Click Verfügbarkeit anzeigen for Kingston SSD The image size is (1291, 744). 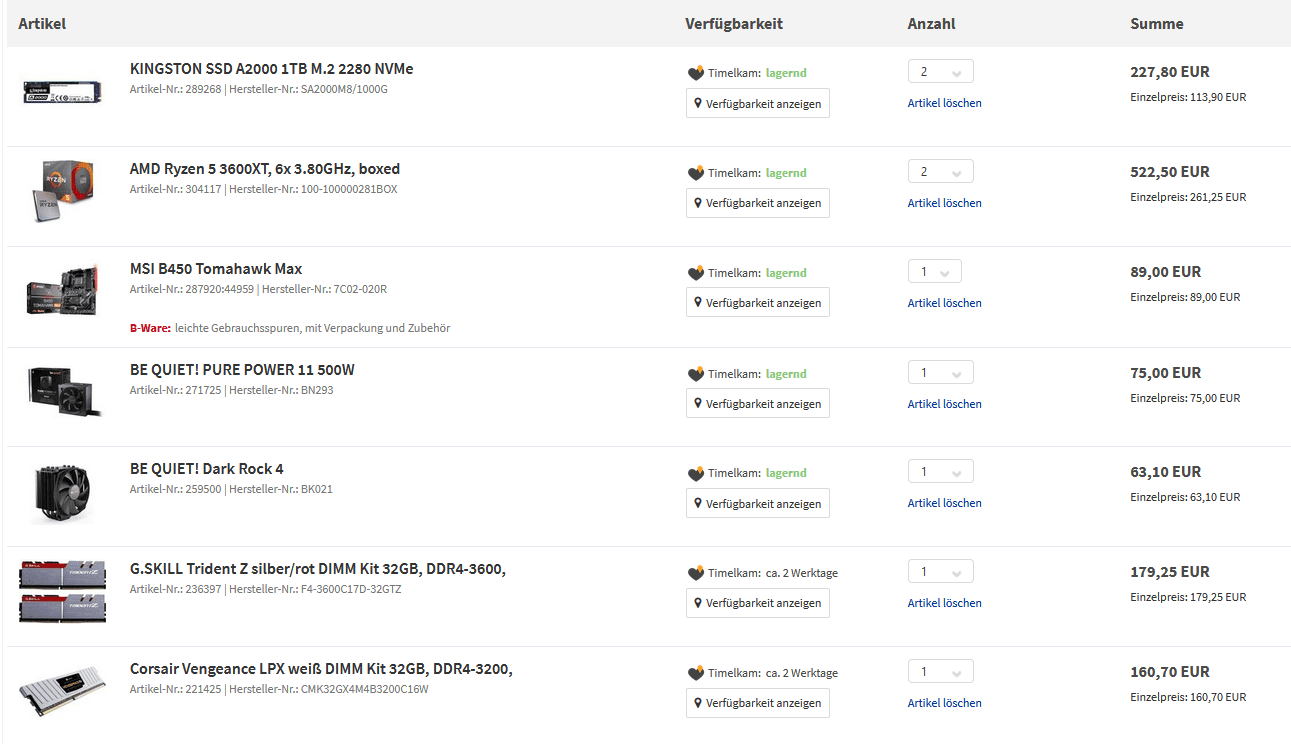point(758,103)
